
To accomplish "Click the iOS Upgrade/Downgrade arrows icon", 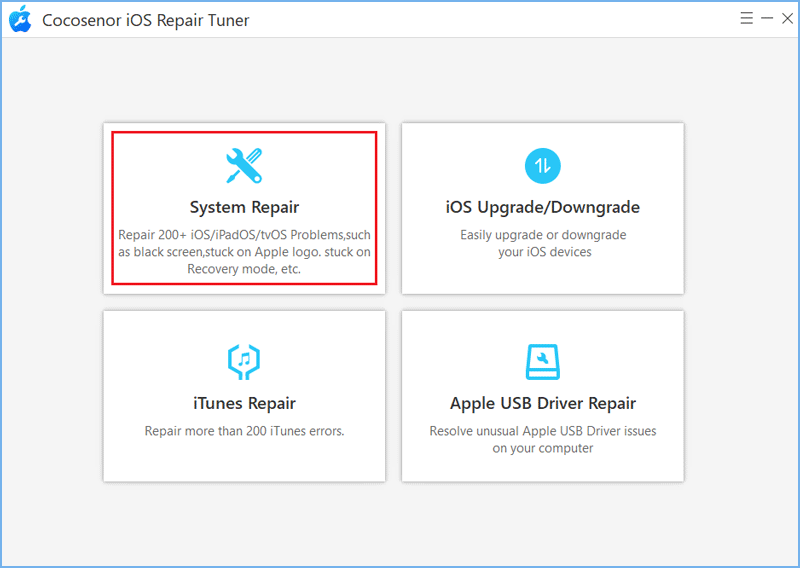I will (x=542, y=165).
